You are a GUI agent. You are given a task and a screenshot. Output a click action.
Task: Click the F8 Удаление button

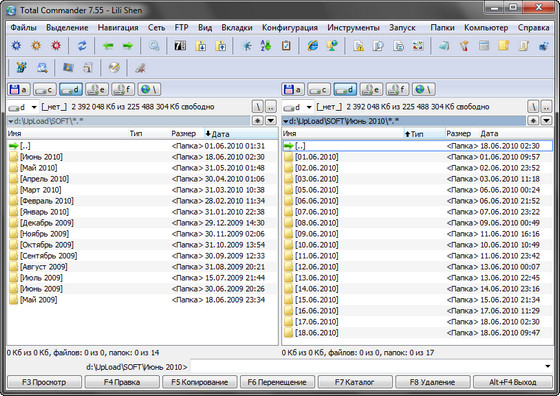pos(432,382)
